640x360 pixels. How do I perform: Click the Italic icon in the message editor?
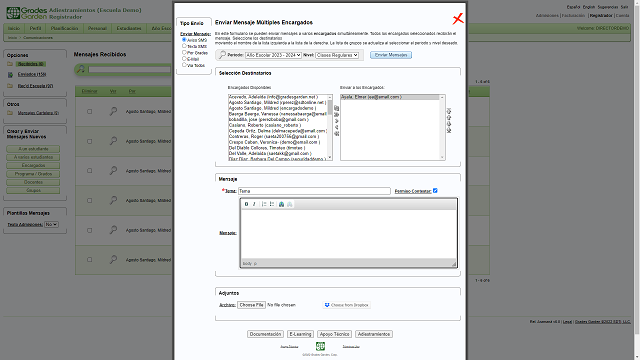pos(254,204)
